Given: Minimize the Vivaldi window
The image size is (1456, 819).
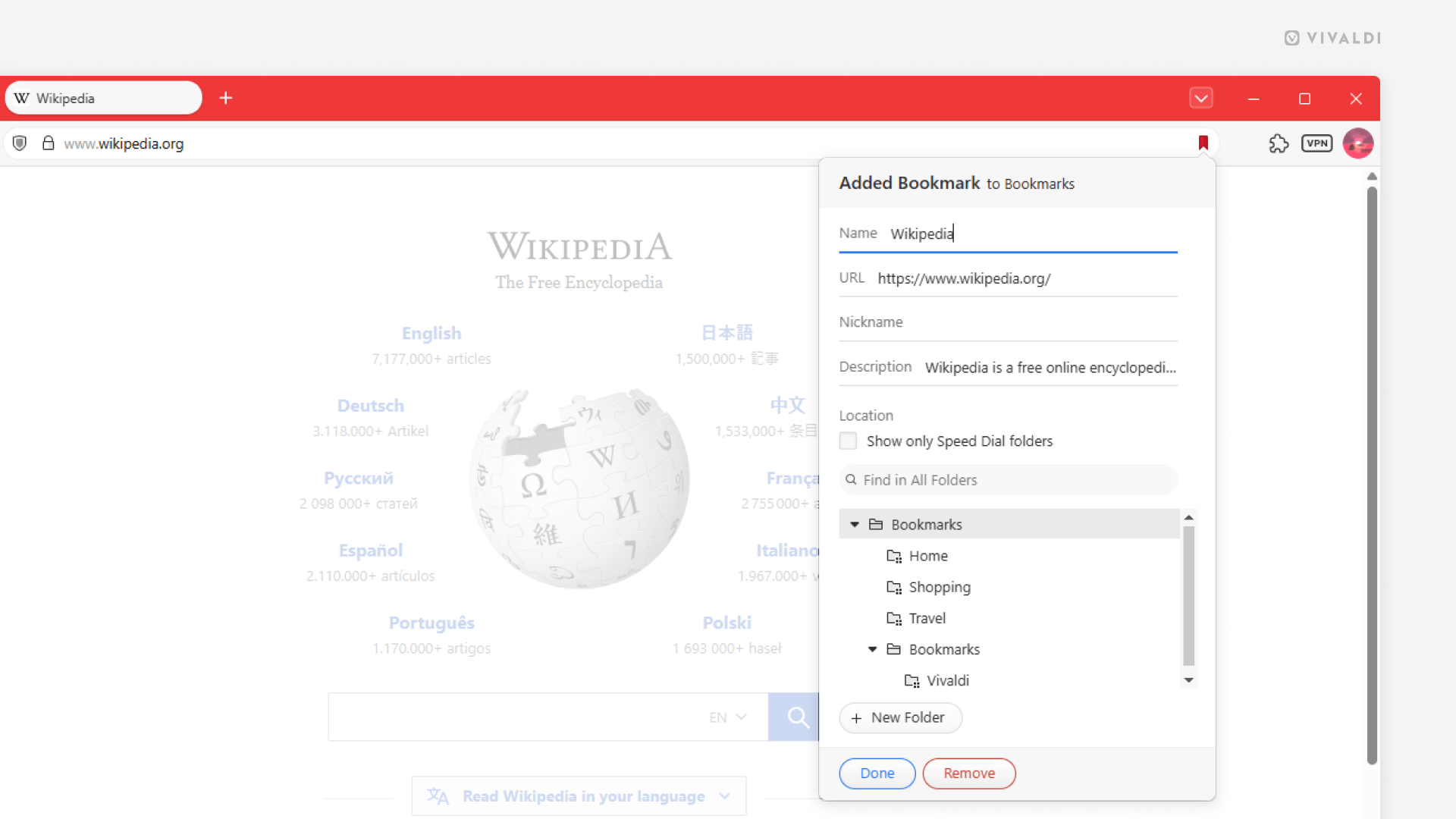Looking at the screenshot, I should [x=1254, y=99].
